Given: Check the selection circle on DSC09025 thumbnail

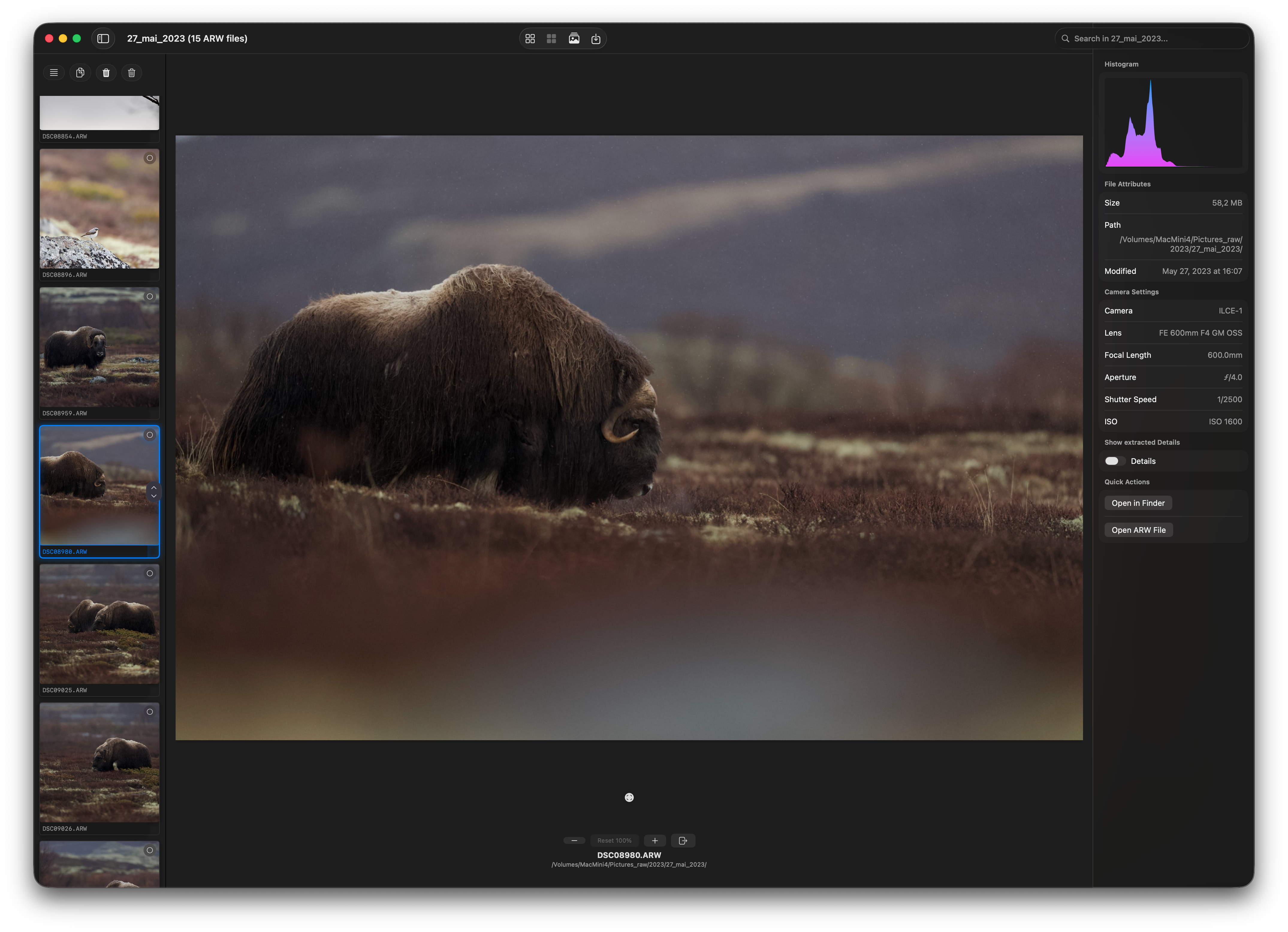Looking at the screenshot, I should [150, 573].
